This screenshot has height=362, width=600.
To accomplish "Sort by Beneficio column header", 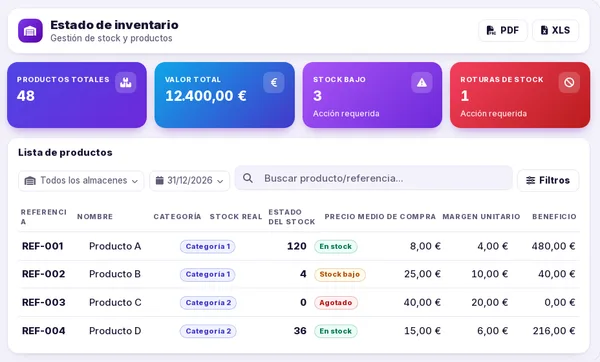I will [554, 217].
